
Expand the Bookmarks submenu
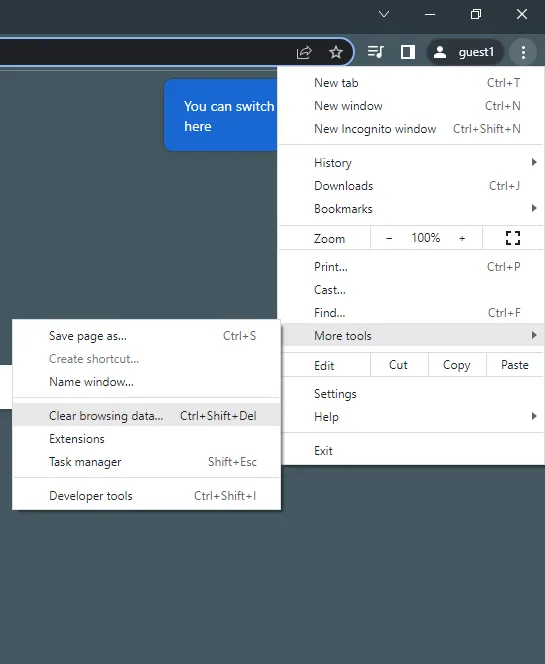pos(411,208)
